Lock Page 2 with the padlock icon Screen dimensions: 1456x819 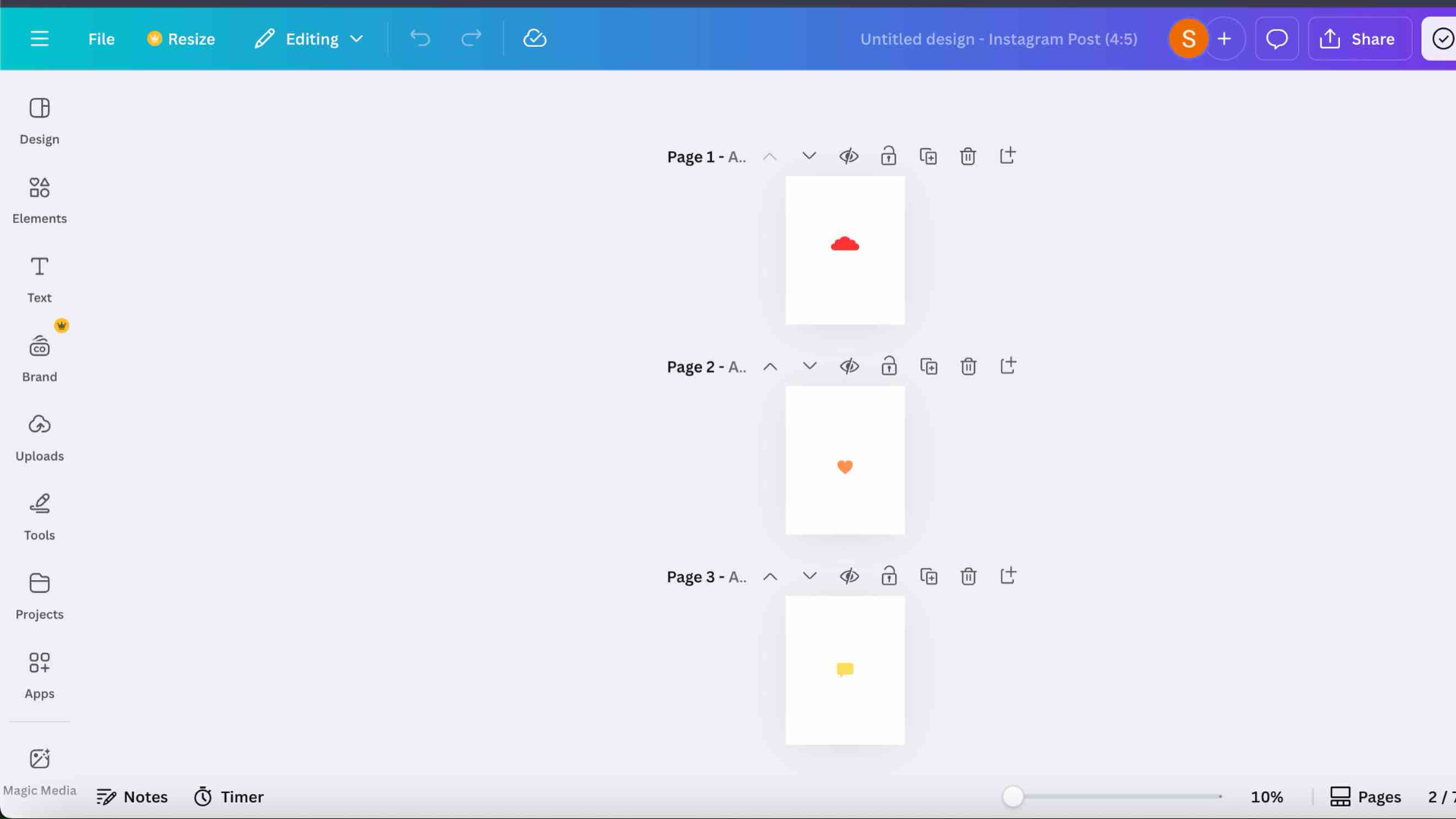(x=889, y=366)
